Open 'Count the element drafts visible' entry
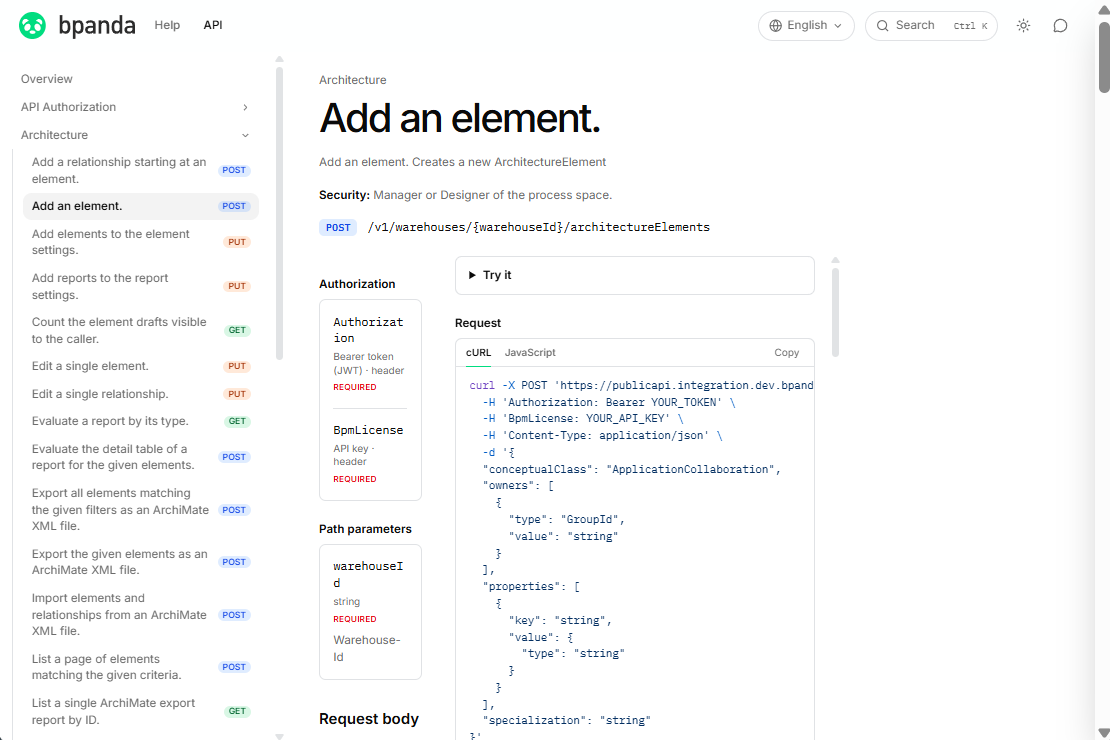Viewport: 1110px width, 740px height. coord(141,330)
